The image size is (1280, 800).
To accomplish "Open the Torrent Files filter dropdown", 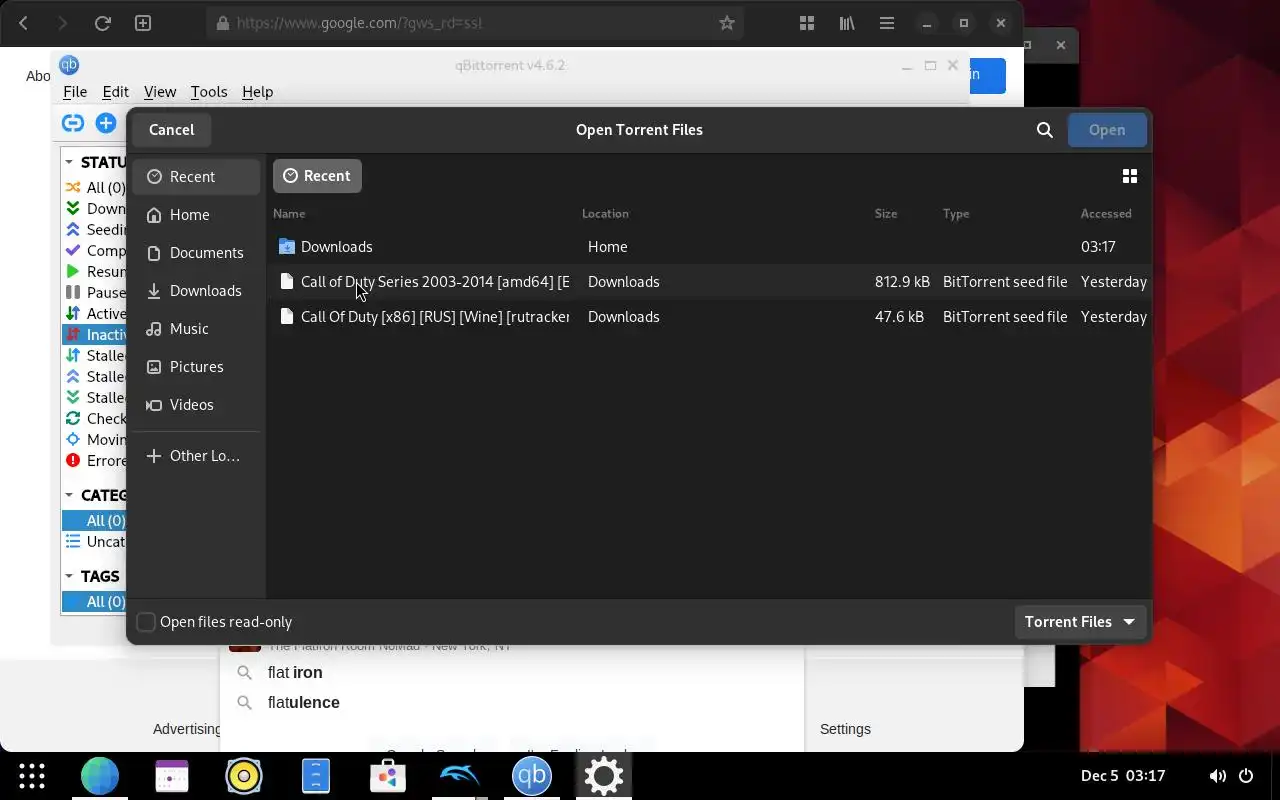I will click(x=1080, y=622).
